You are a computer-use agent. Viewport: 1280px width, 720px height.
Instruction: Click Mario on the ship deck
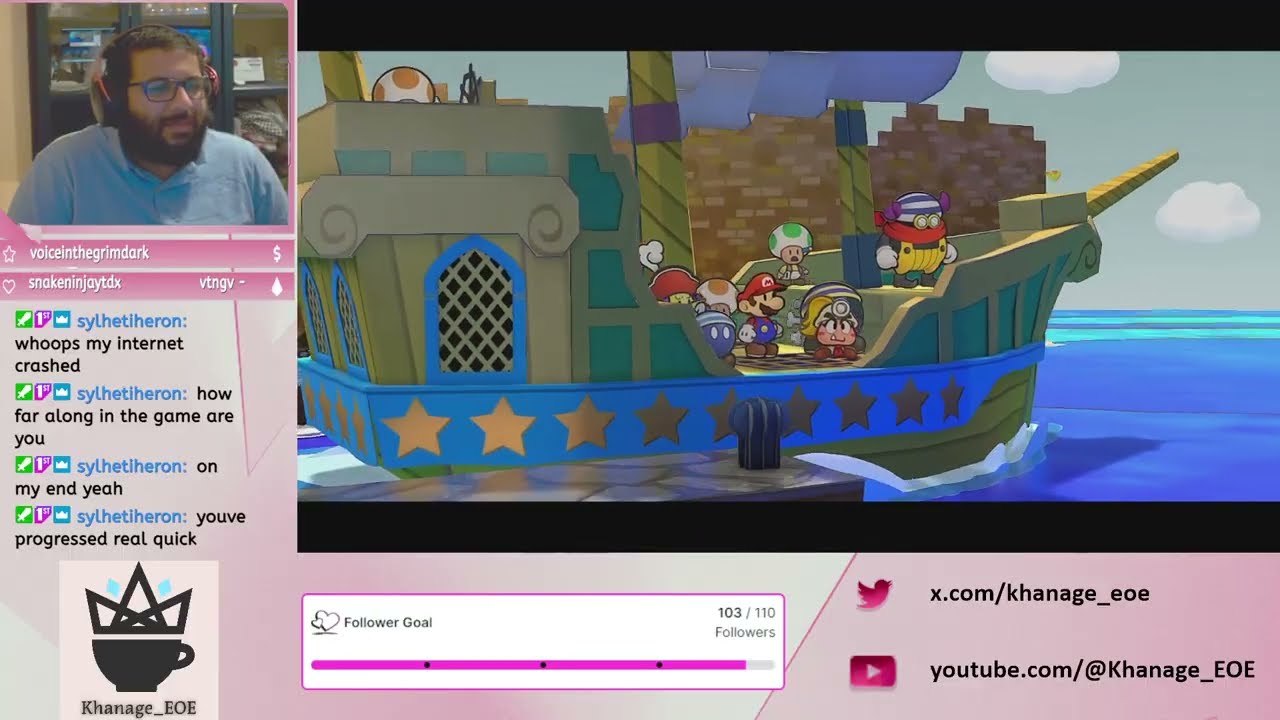pos(762,314)
